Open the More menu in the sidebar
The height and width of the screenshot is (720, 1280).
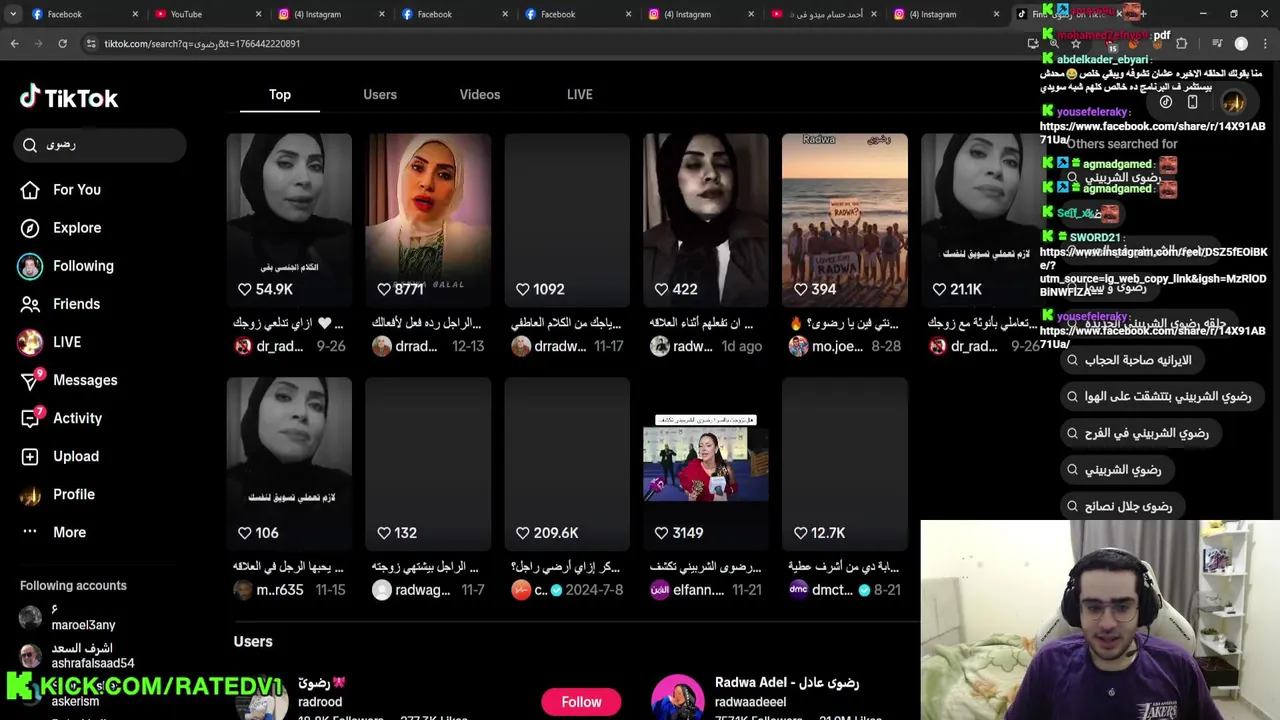point(68,532)
